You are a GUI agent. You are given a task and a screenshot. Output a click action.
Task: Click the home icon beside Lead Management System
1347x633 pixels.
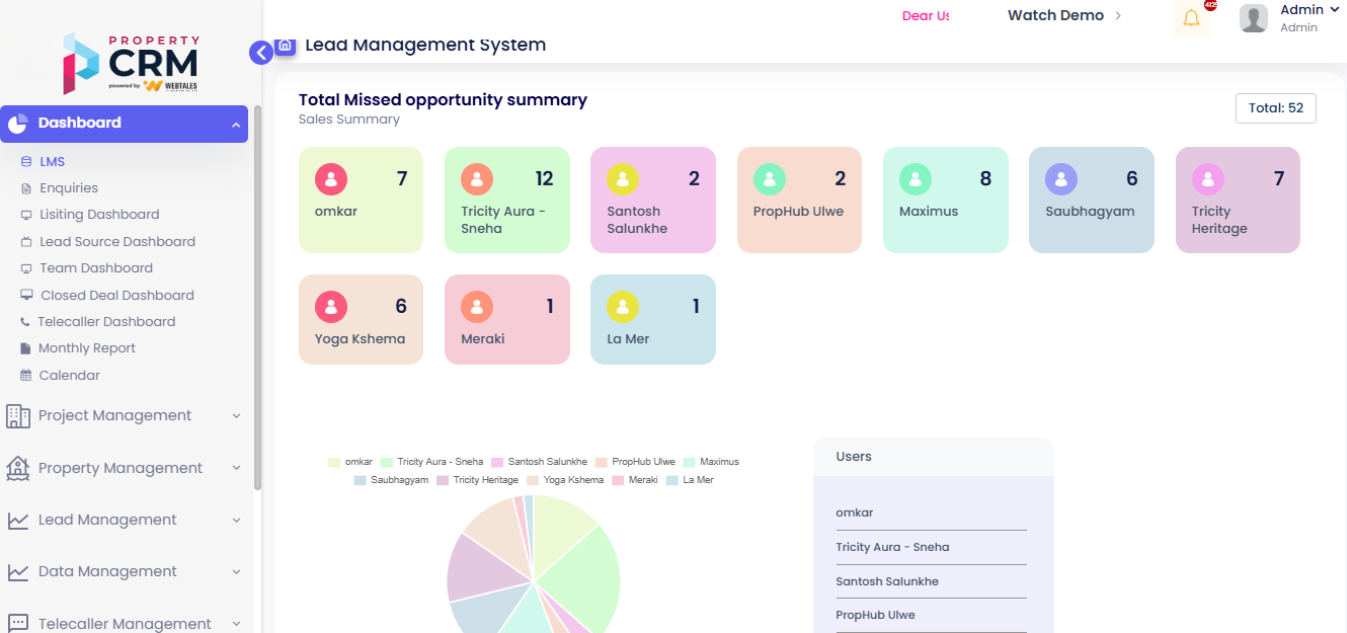pos(285,45)
